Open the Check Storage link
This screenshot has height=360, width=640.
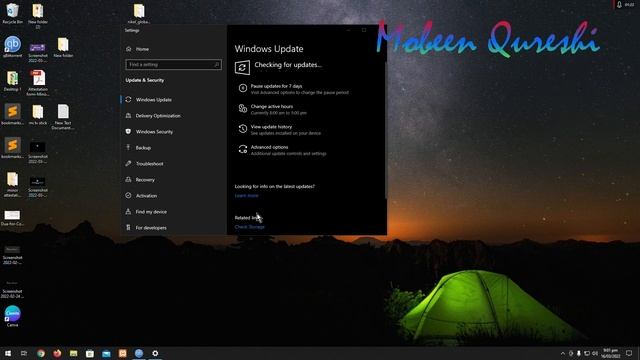point(249,227)
